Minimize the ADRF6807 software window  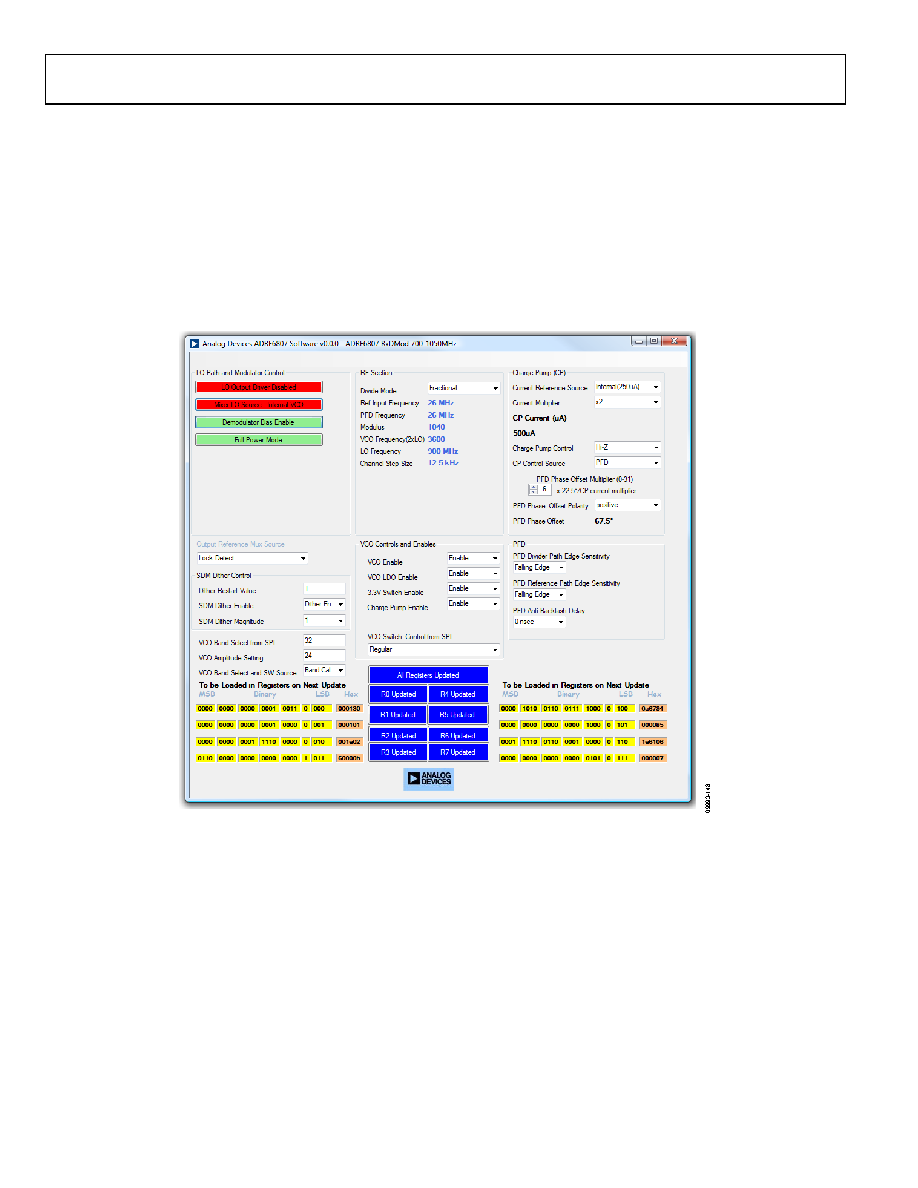(639, 341)
